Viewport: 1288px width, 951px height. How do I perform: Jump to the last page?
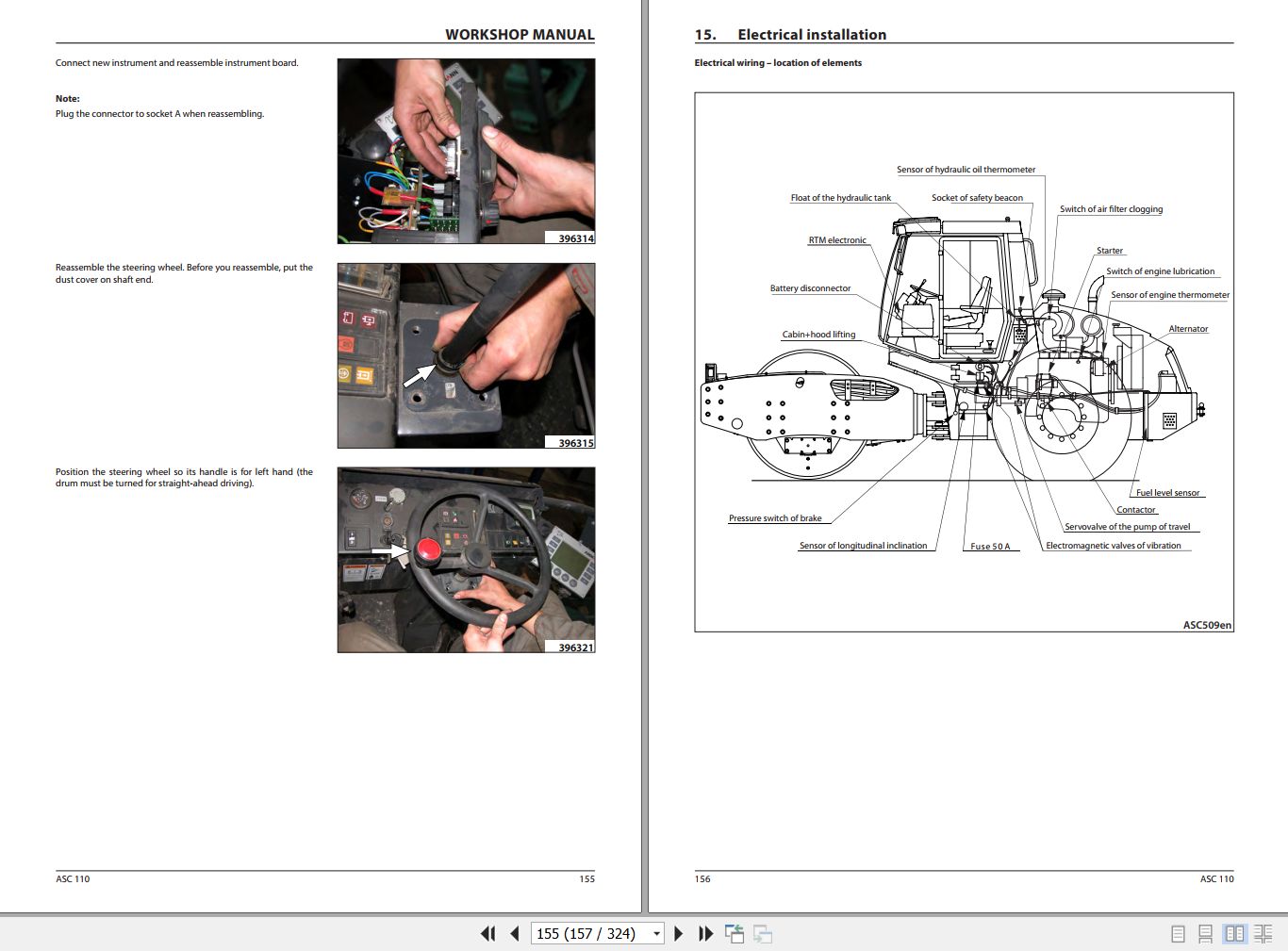click(705, 933)
